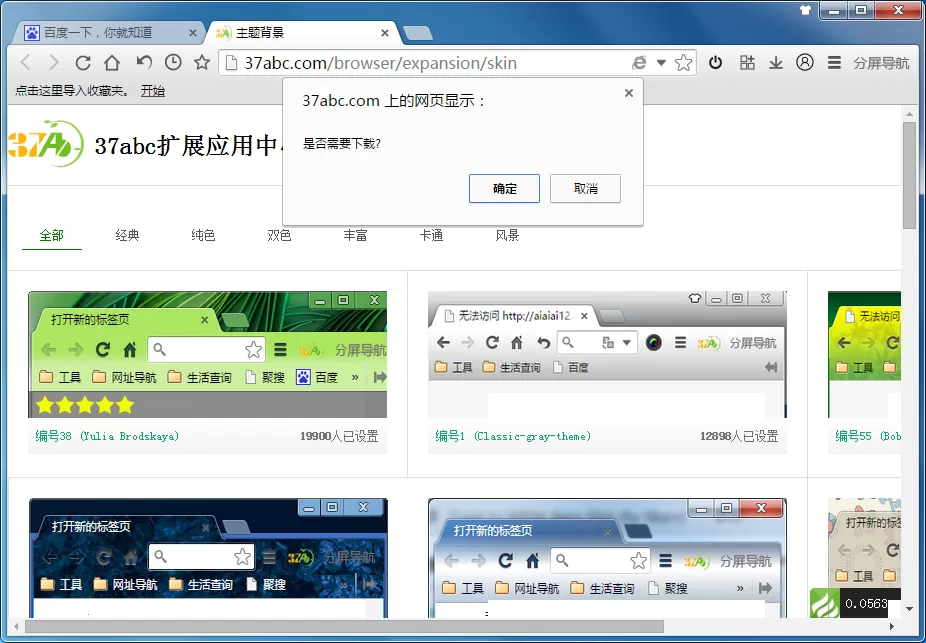Click the 编号1 (Classic-gray-theme) link
926x643 pixels.
513,436
